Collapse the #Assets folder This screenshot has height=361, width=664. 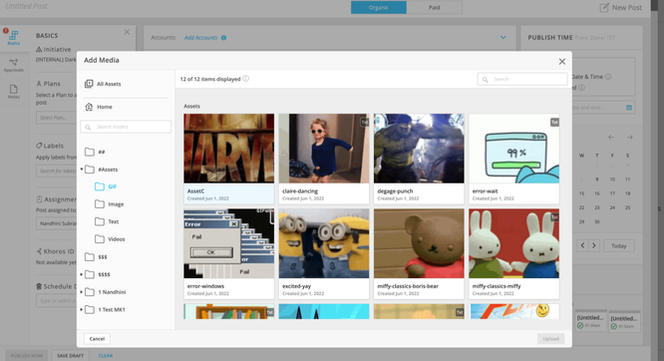[81, 169]
